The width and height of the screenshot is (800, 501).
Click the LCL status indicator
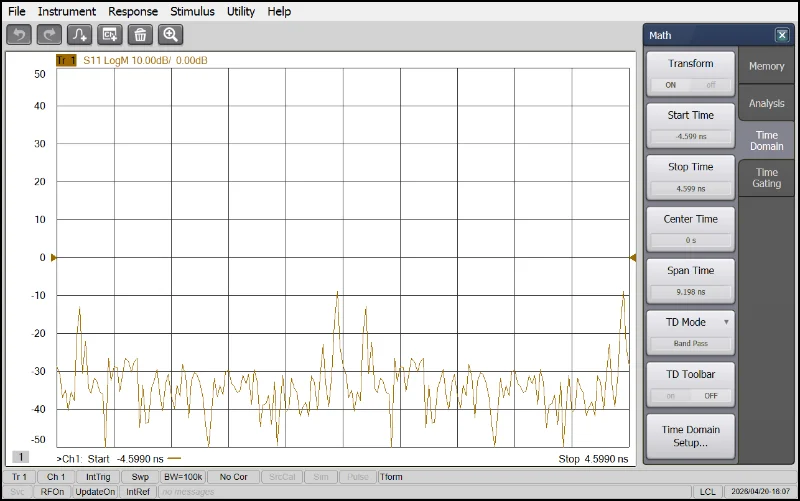pos(707,492)
